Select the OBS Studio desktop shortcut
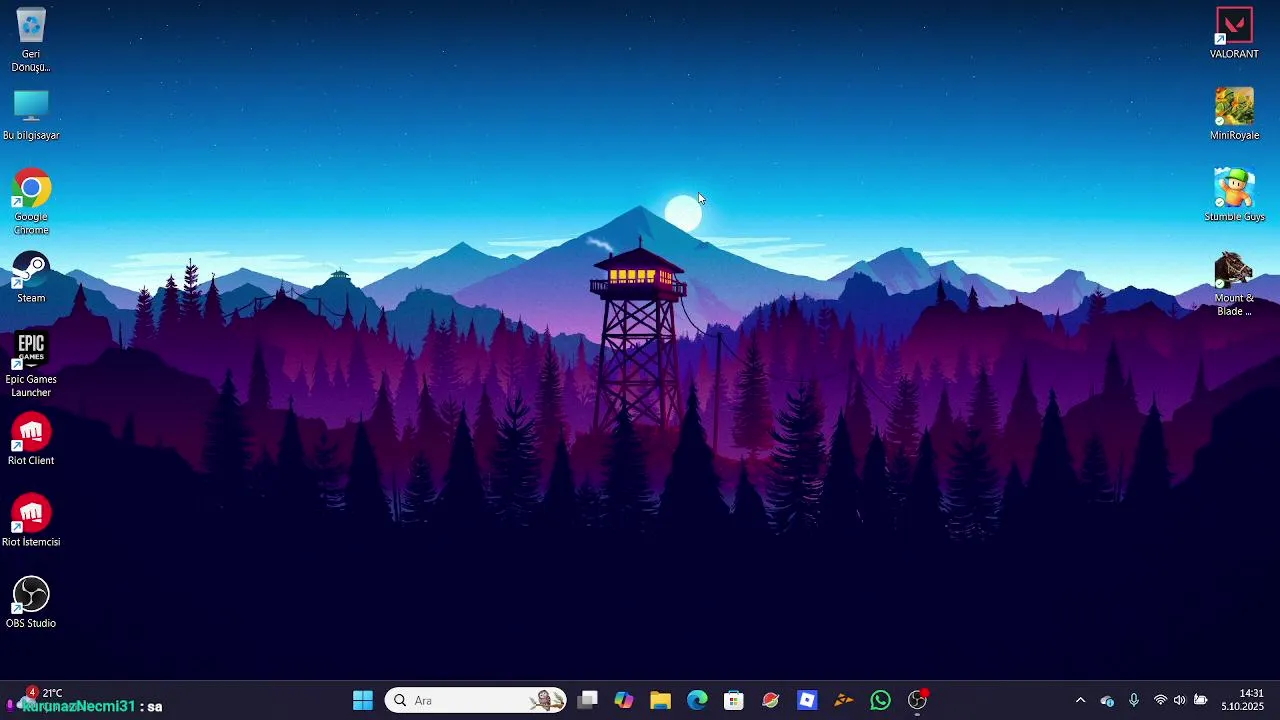This screenshot has width=1280, height=720. [x=31, y=603]
